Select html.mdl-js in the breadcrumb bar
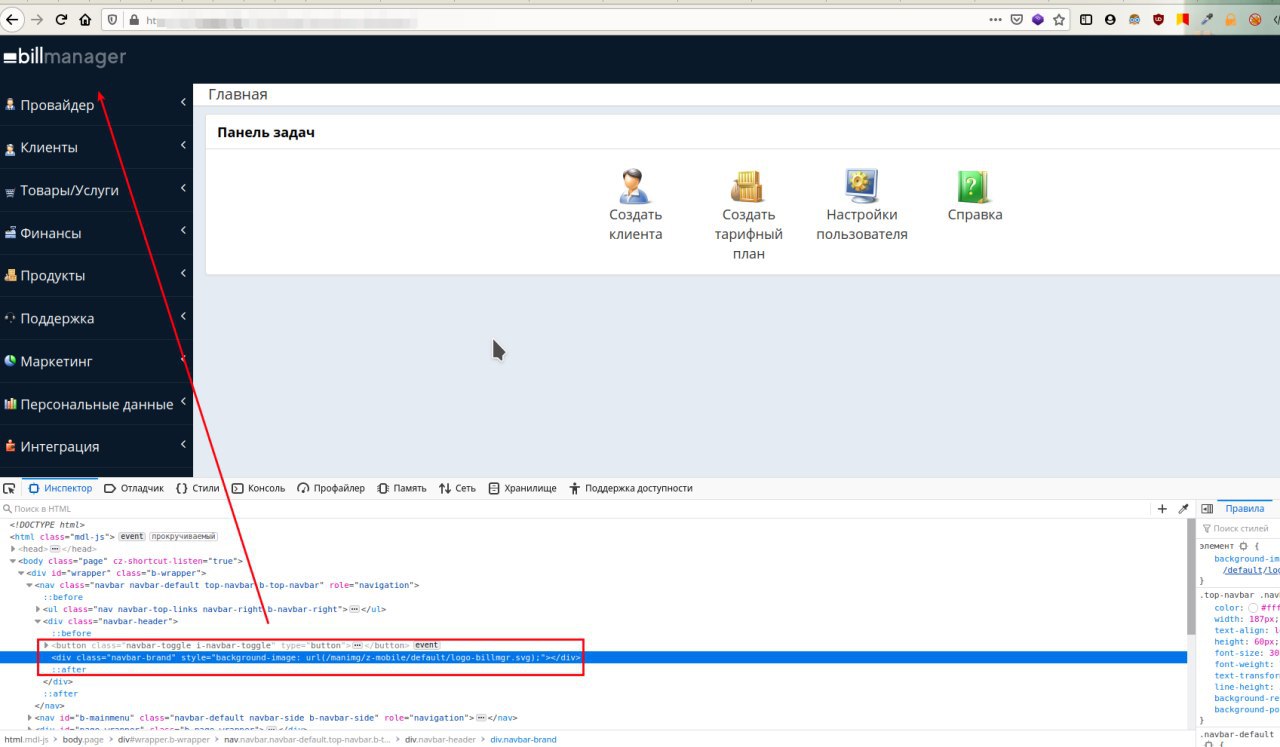 [26, 740]
